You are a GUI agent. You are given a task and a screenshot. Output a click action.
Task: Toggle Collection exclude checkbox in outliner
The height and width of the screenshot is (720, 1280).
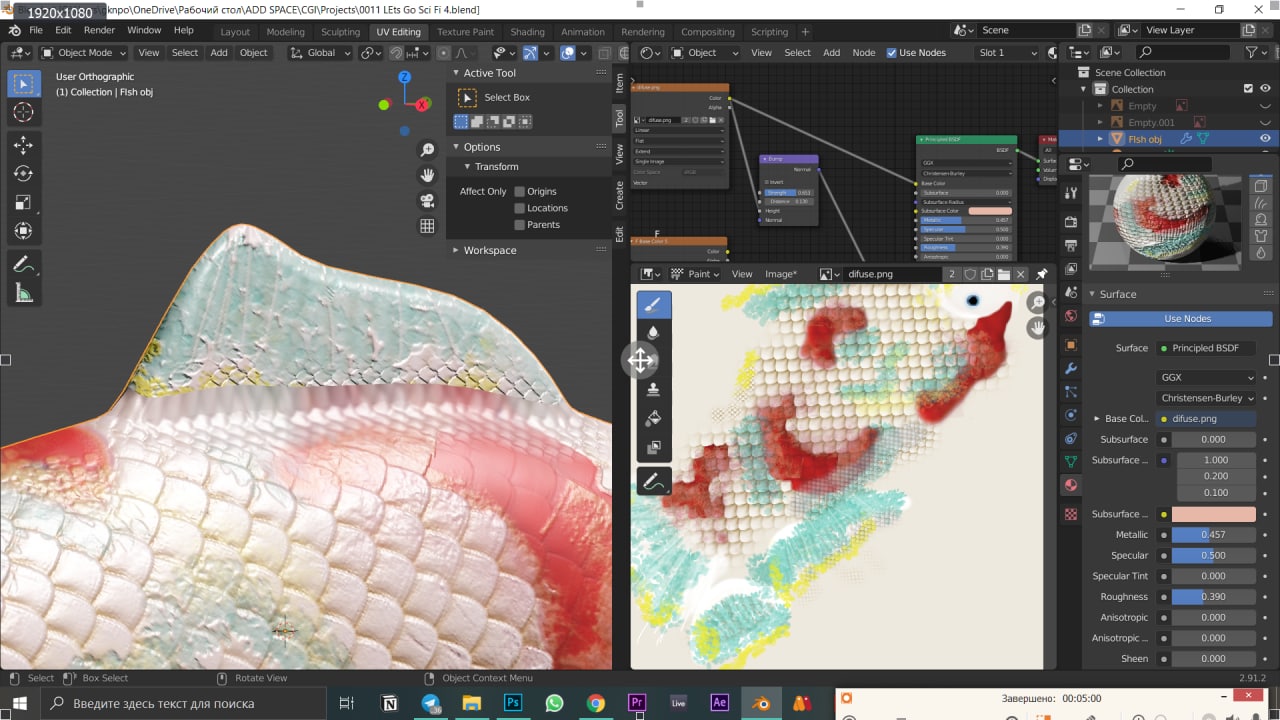1248,89
